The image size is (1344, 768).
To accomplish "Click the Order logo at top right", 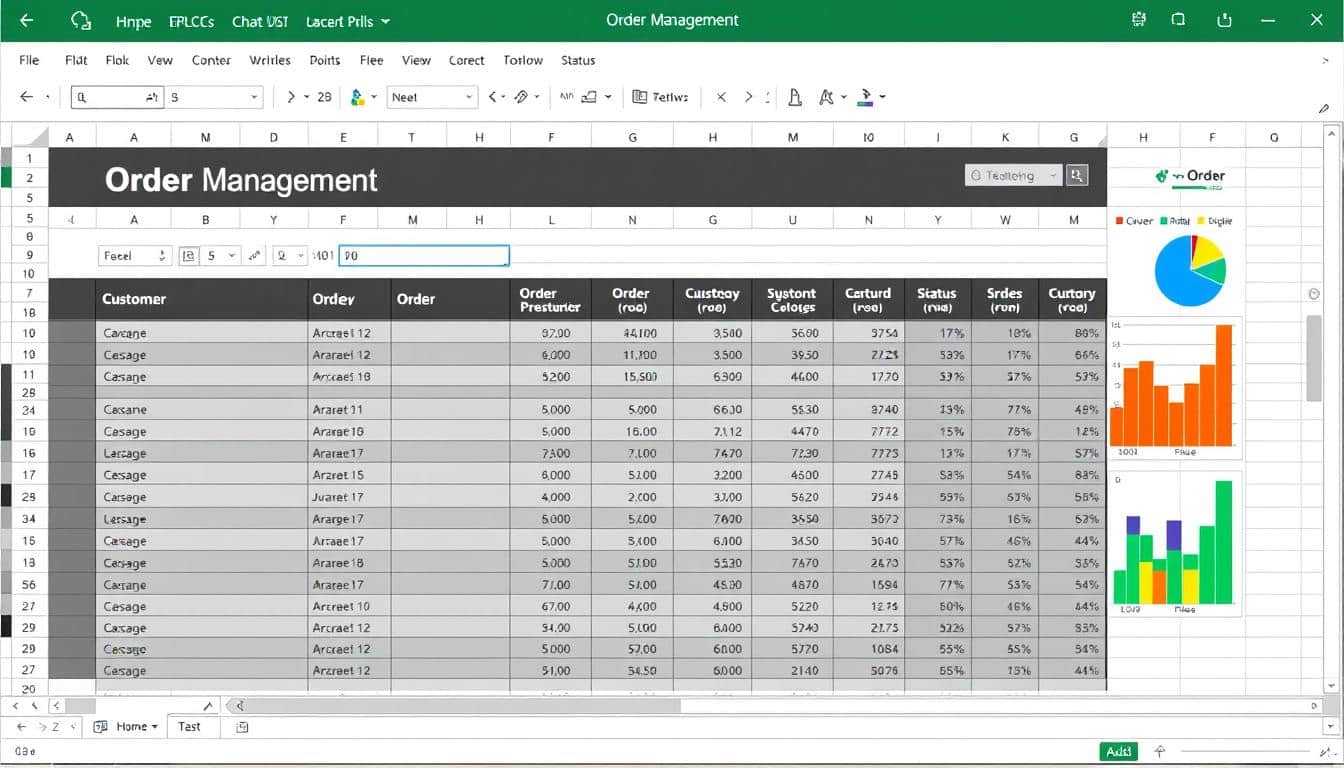I will coord(1190,177).
